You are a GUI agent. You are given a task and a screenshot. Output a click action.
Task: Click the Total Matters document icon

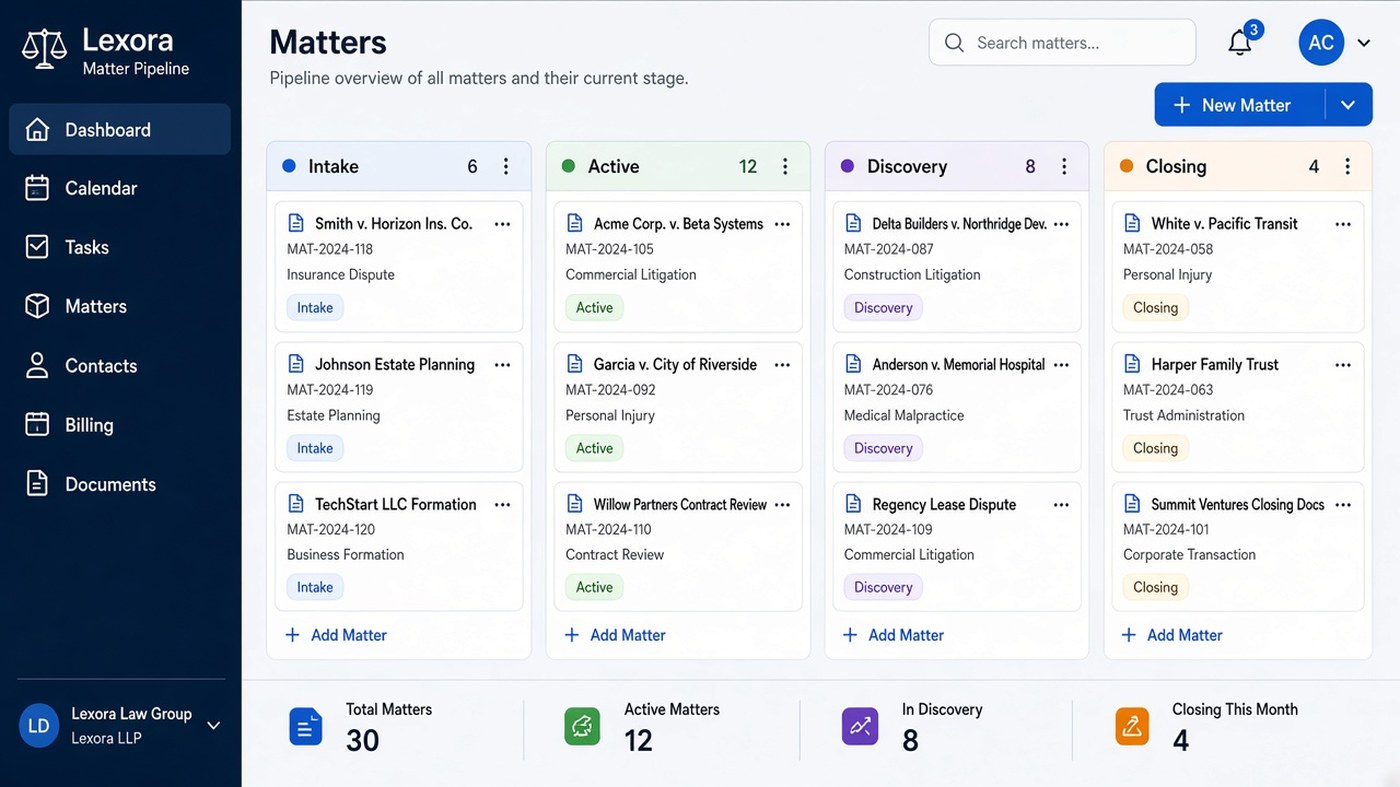click(306, 726)
